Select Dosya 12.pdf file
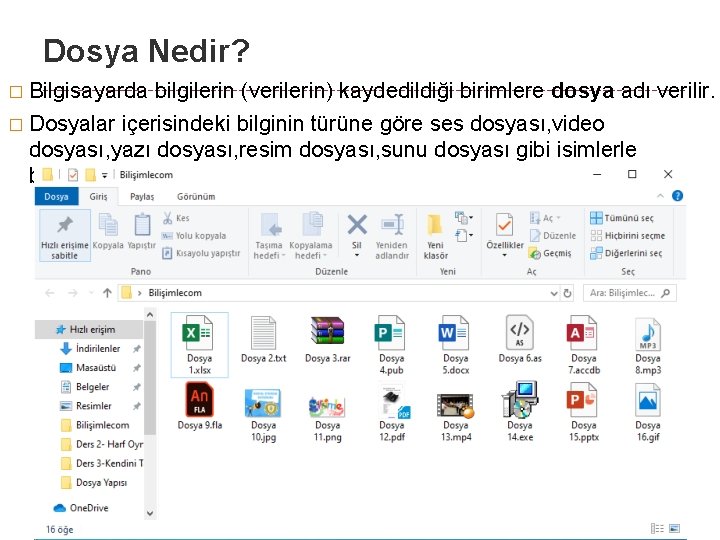This screenshot has height=540, width=720. [392, 412]
